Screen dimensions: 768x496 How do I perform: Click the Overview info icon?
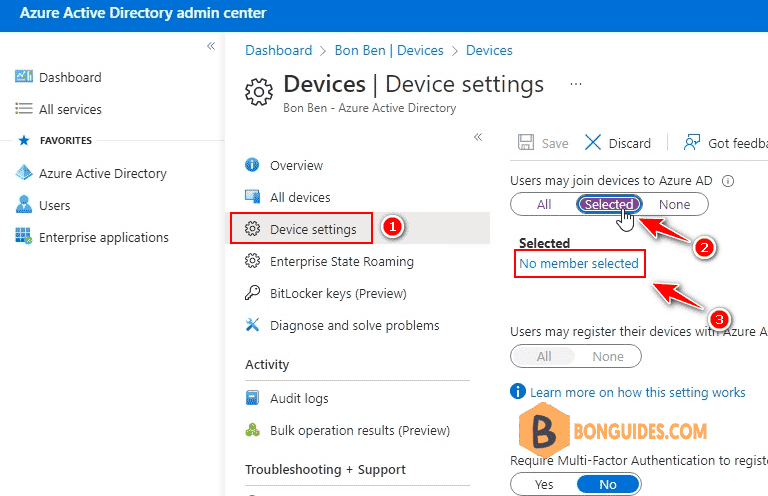252,165
